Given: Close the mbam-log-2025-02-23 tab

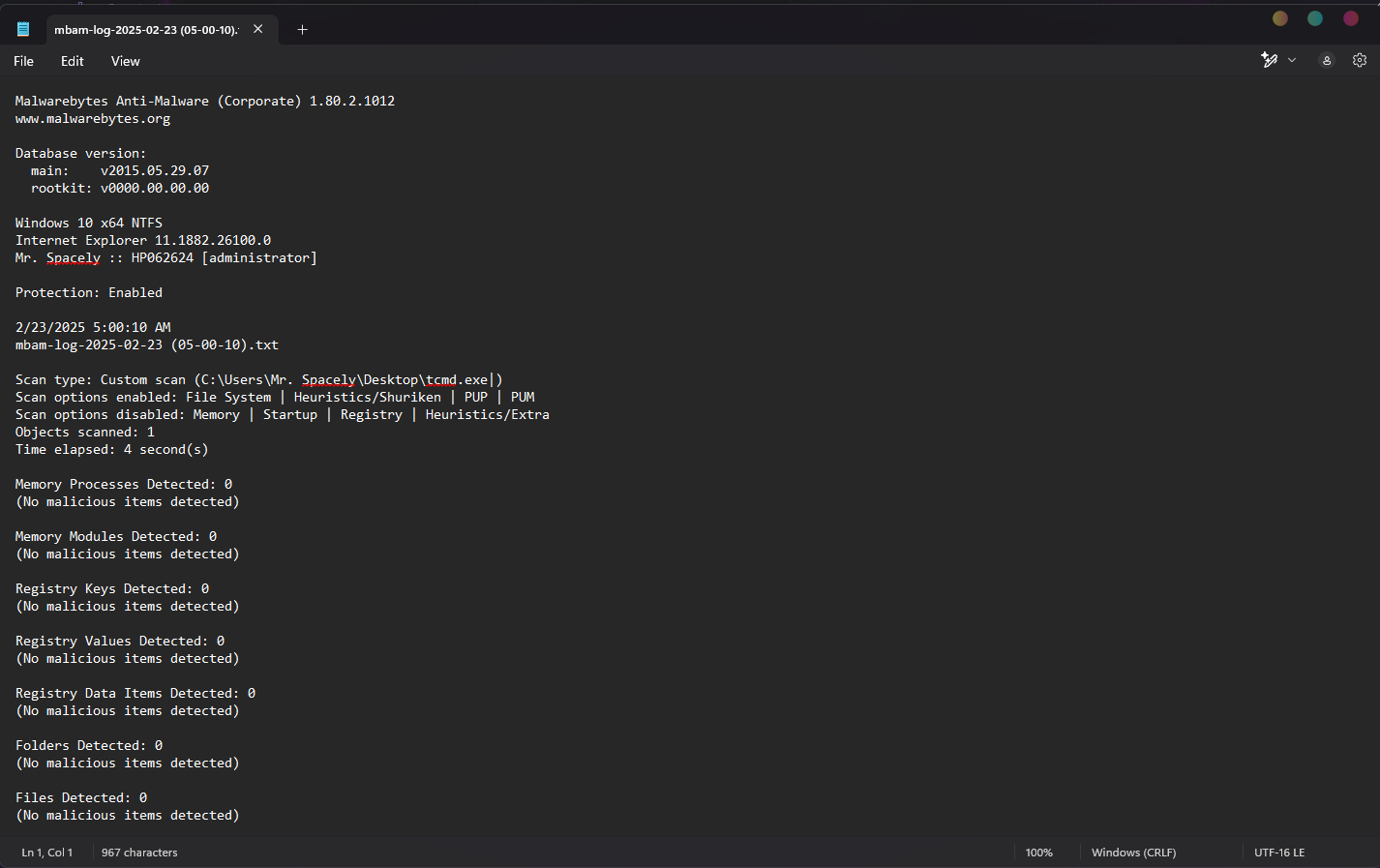Looking at the screenshot, I should [258, 29].
